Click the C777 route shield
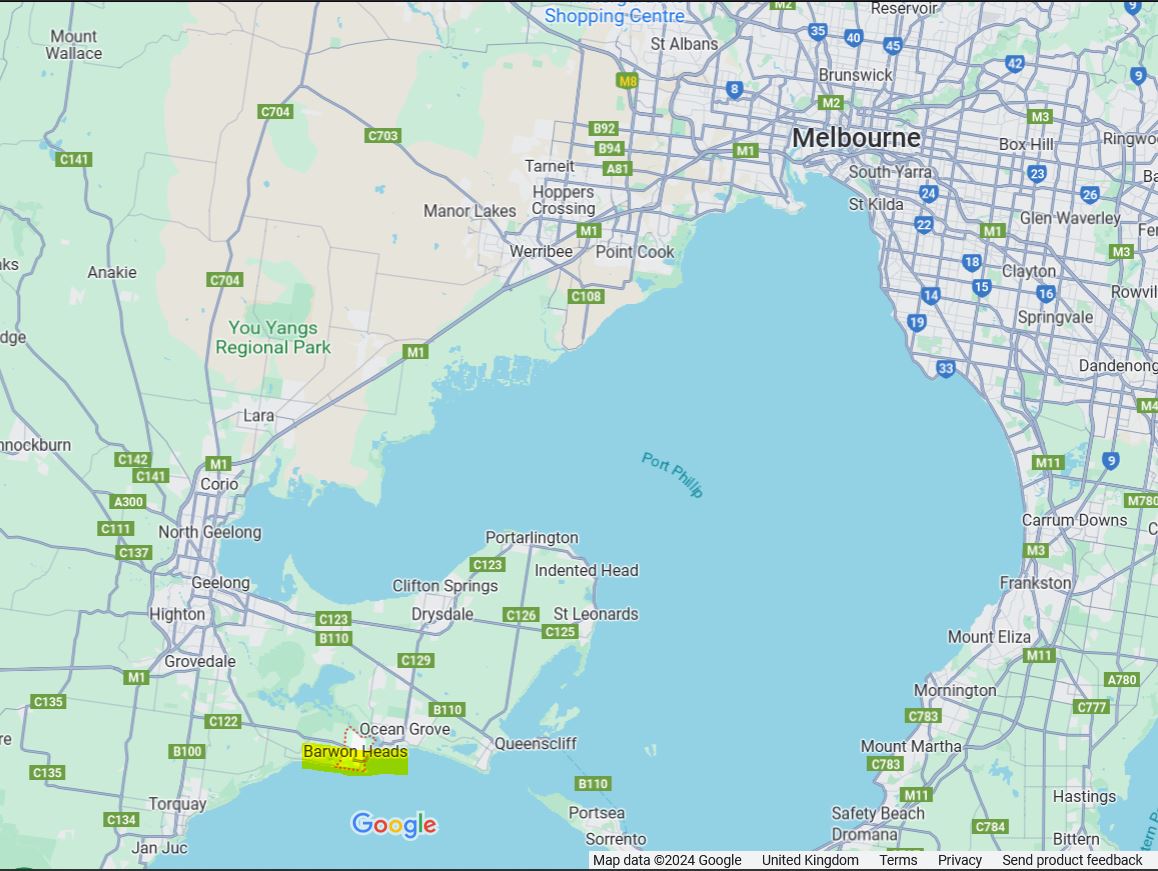This screenshot has height=871, width=1158. [x=1091, y=707]
